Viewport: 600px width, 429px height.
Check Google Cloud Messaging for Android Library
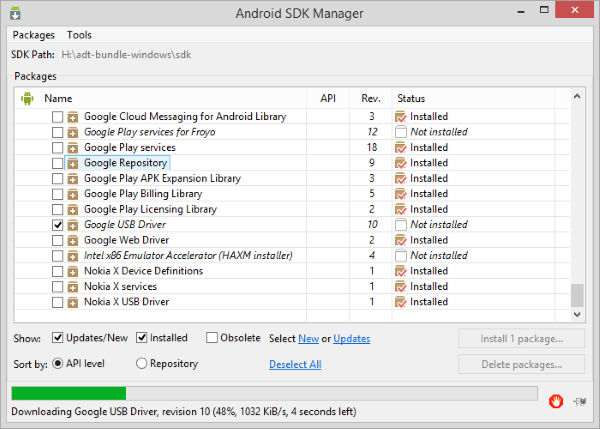(x=57, y=117)
